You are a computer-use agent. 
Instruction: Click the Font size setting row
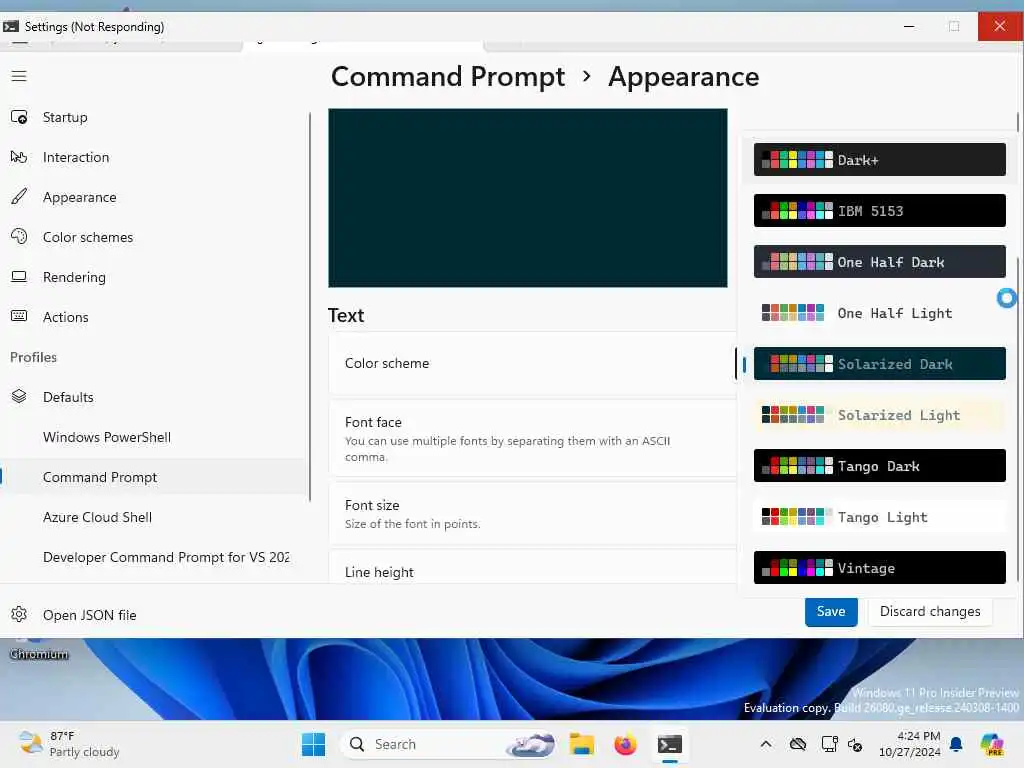(x=532, y=513)
